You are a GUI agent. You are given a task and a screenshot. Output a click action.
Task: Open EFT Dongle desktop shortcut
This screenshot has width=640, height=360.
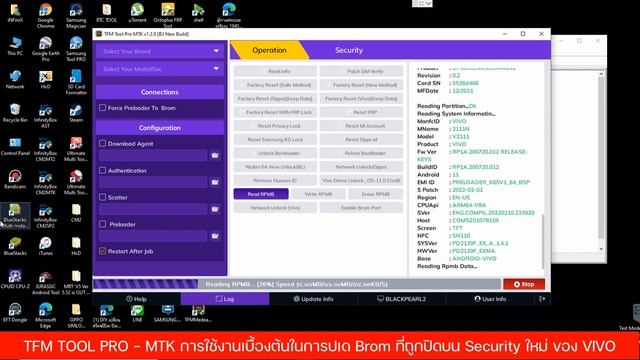pos(15,313)
